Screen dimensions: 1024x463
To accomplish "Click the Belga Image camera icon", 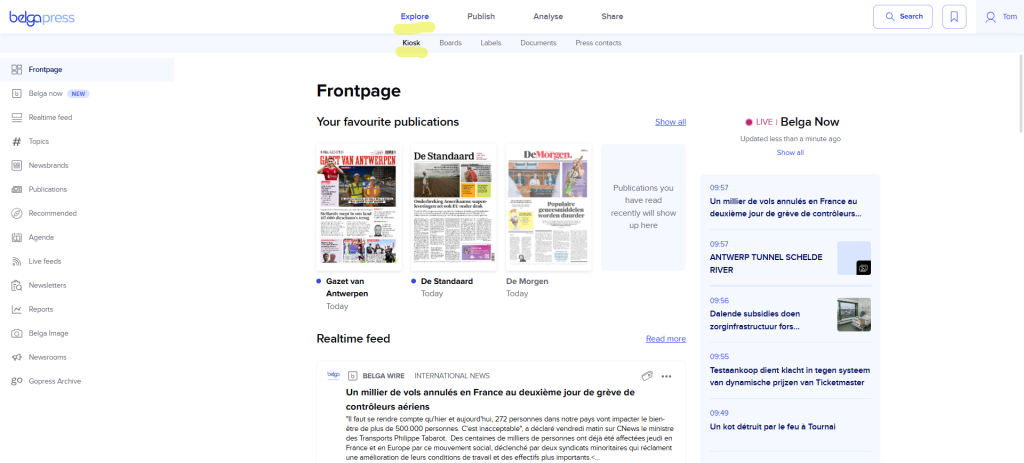I will pos(17,333).
